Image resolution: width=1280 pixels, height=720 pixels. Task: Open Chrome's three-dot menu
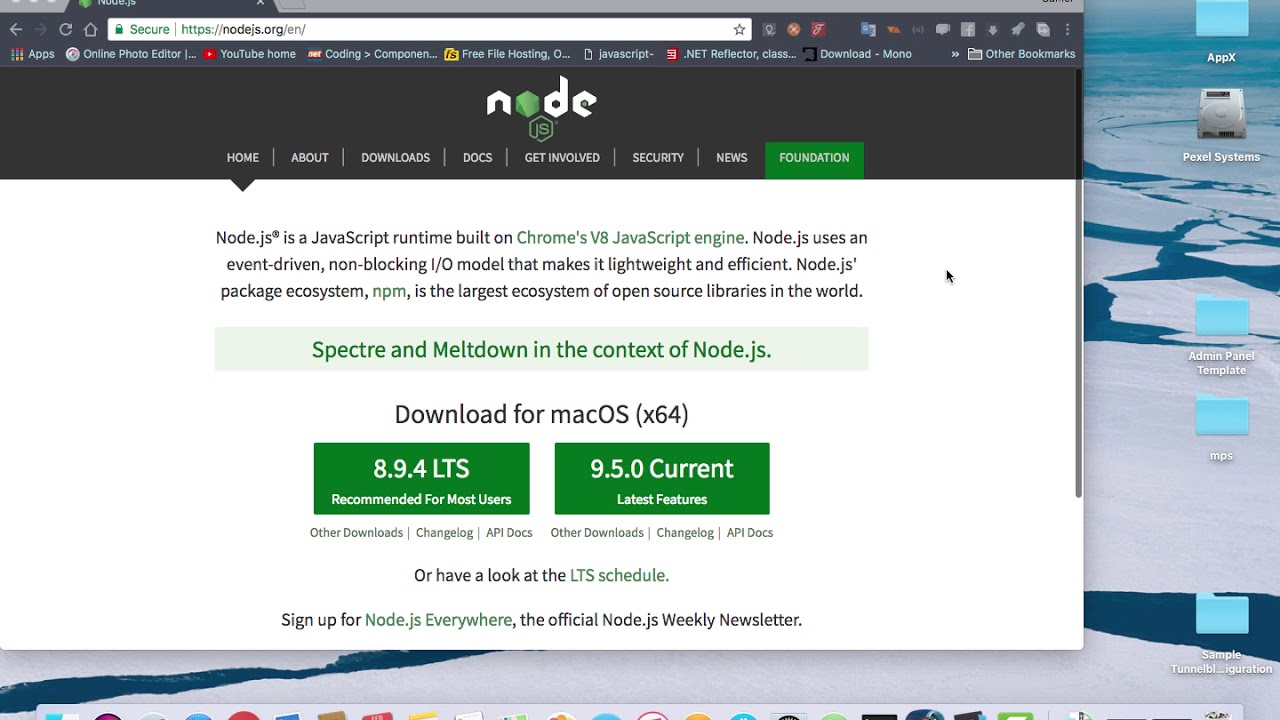[x=1068, y=29]
